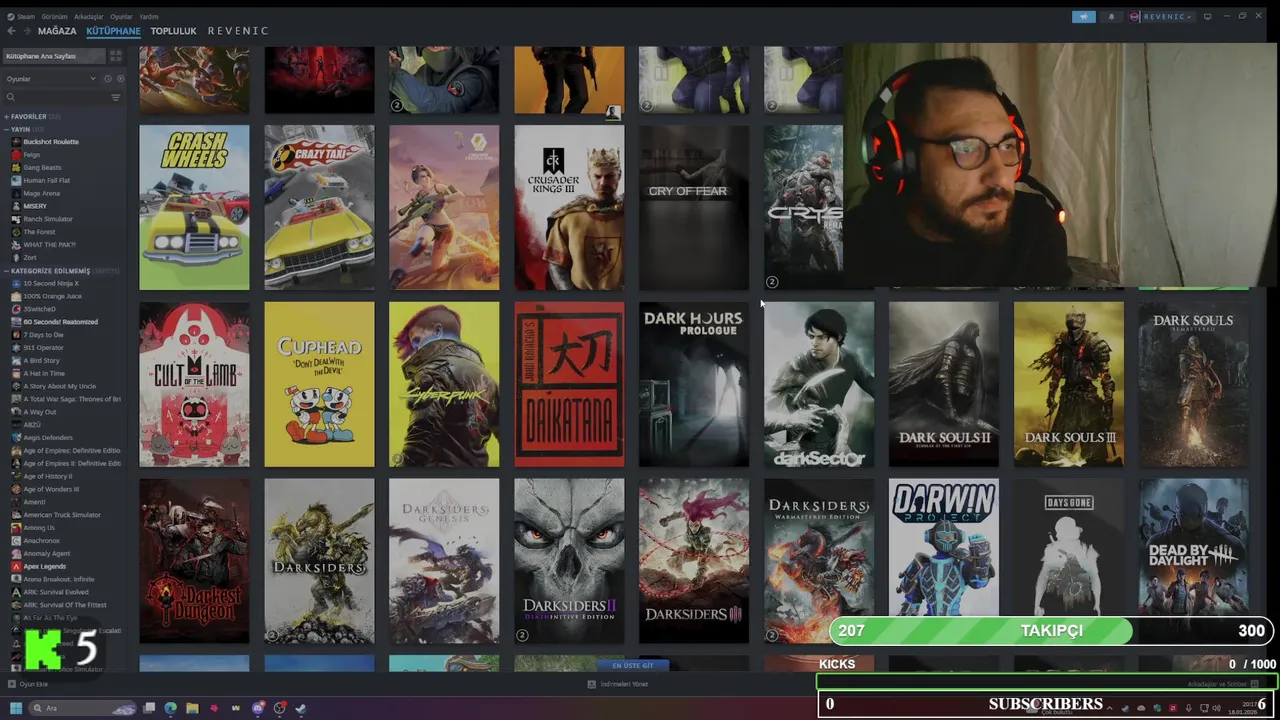Click the Windows taskbar search box
Screen dimensions: 1280x720
(x=83, y=708)
